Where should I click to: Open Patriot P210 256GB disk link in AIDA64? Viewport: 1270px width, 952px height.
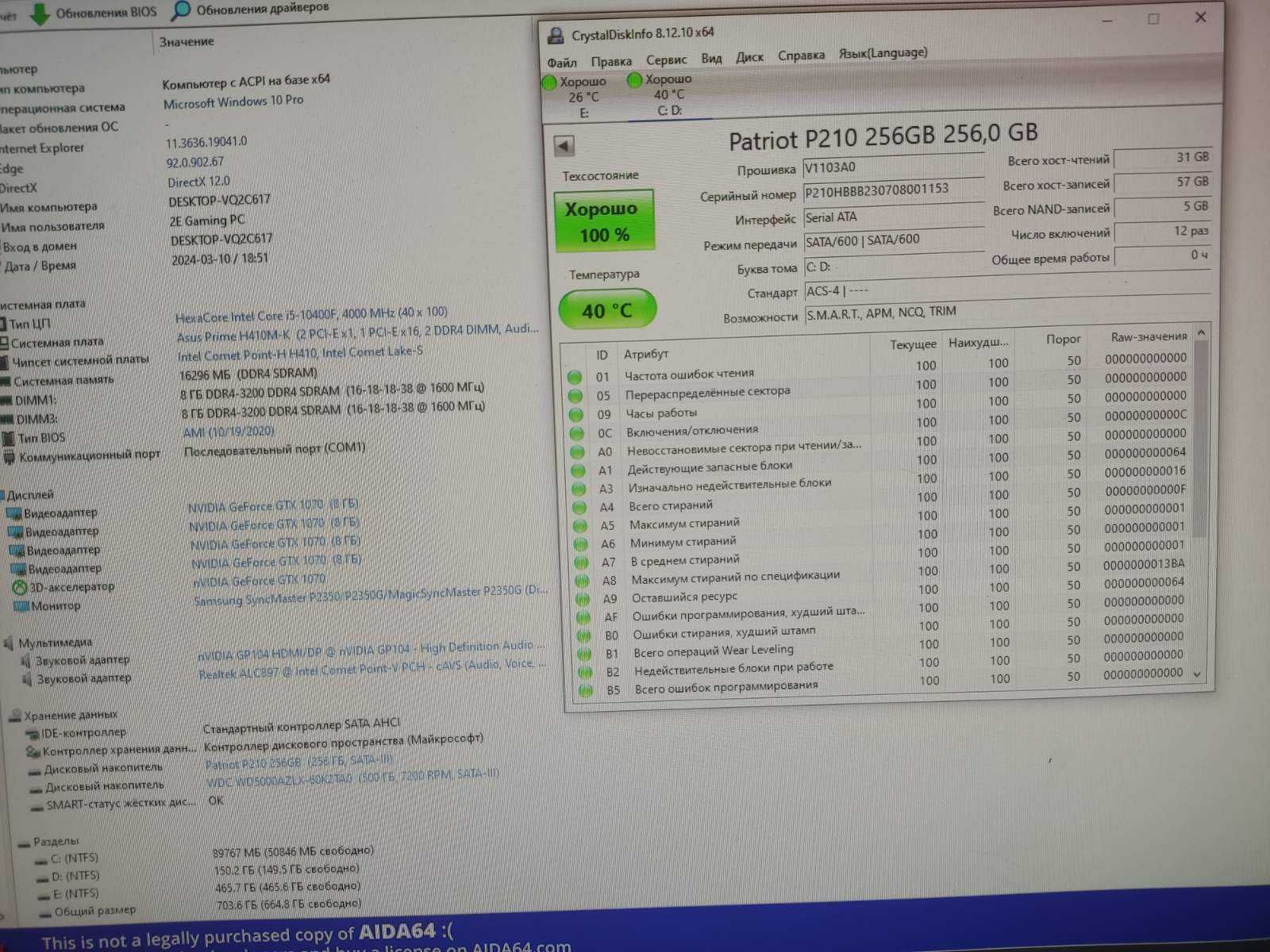point(299,762)
